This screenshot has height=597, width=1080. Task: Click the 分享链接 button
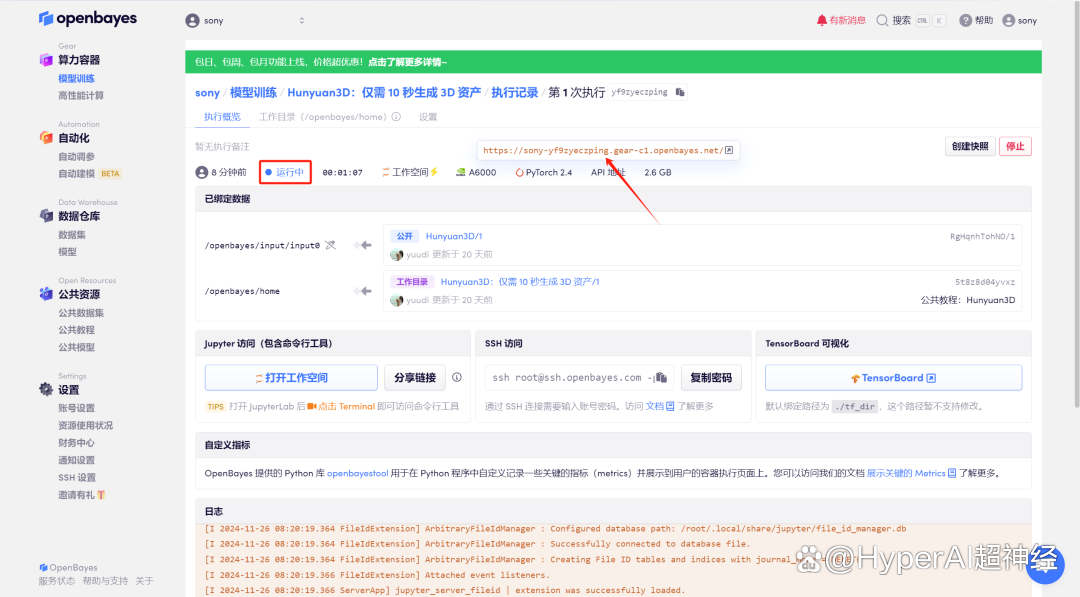click(x=415, y=377)
